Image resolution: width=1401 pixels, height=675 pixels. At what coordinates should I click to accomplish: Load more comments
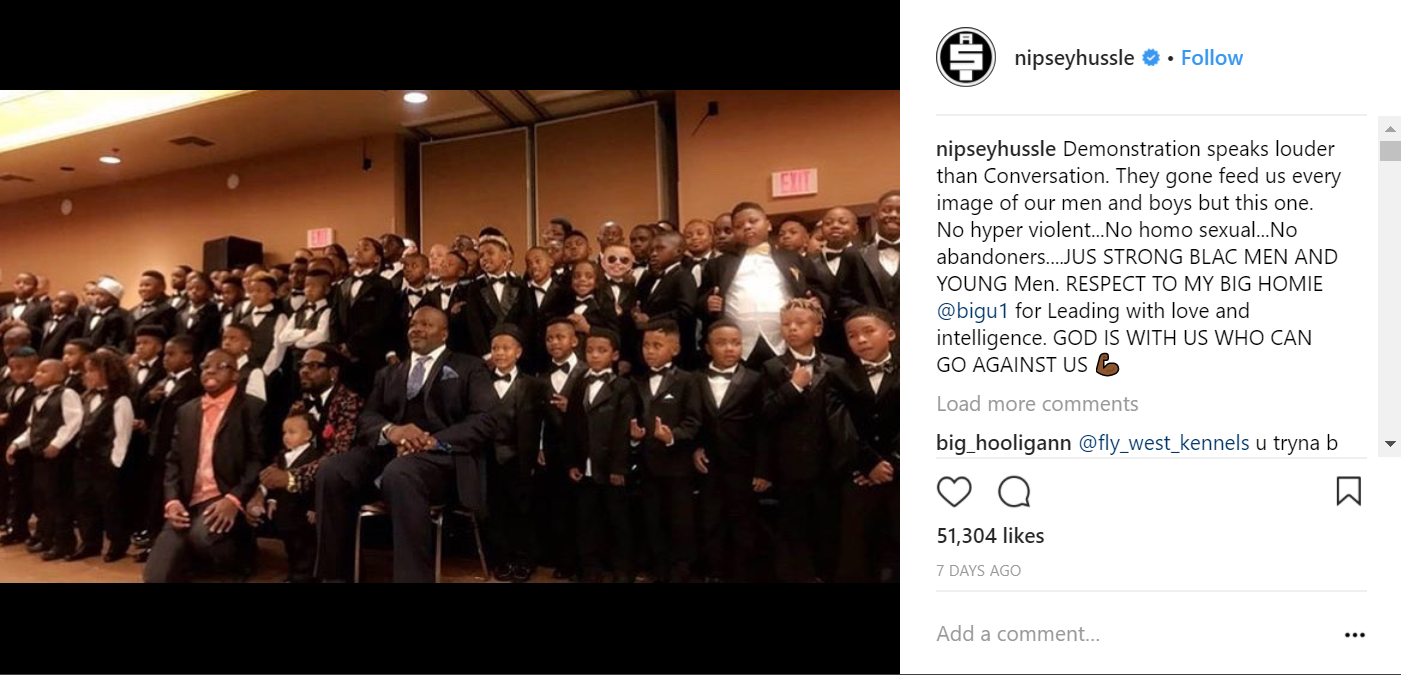pyautogui.click(x=1037, y=404)
